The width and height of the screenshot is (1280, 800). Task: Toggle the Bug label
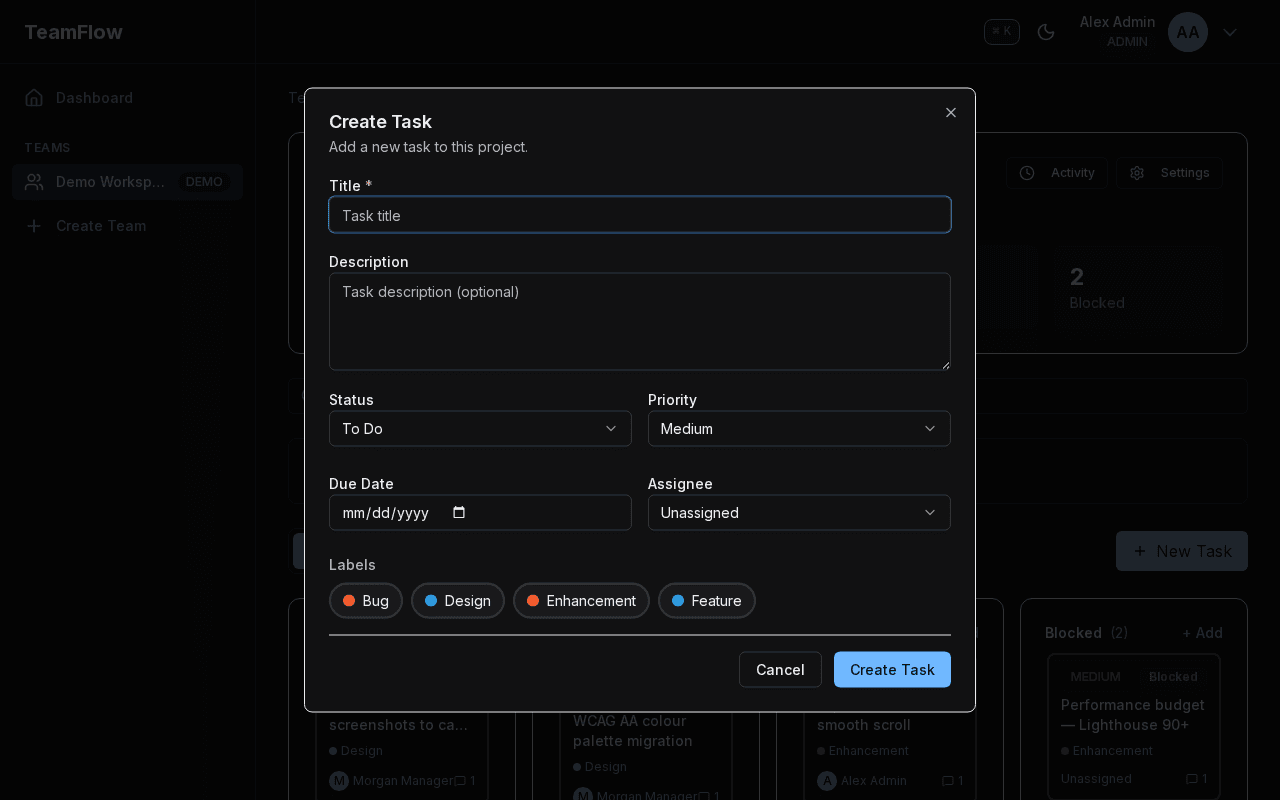365,600
